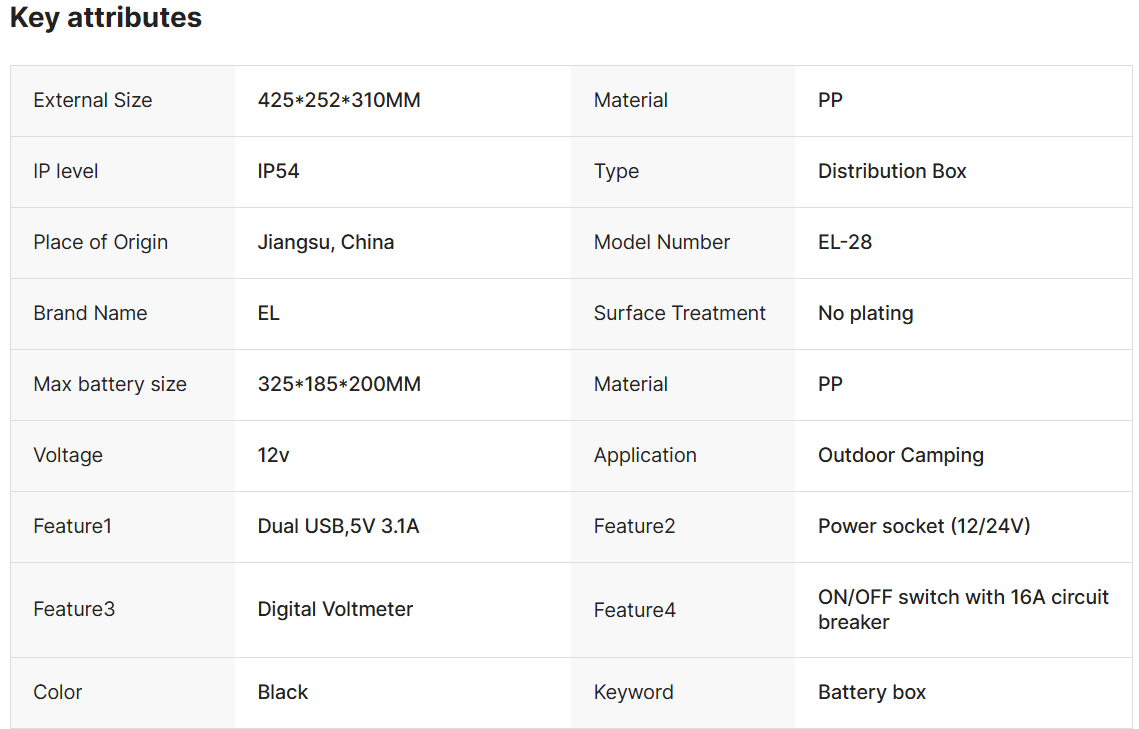Select the "Jiangsu, China" origin value
Screen dimensions: 1139x729
(x=326, y=242)
